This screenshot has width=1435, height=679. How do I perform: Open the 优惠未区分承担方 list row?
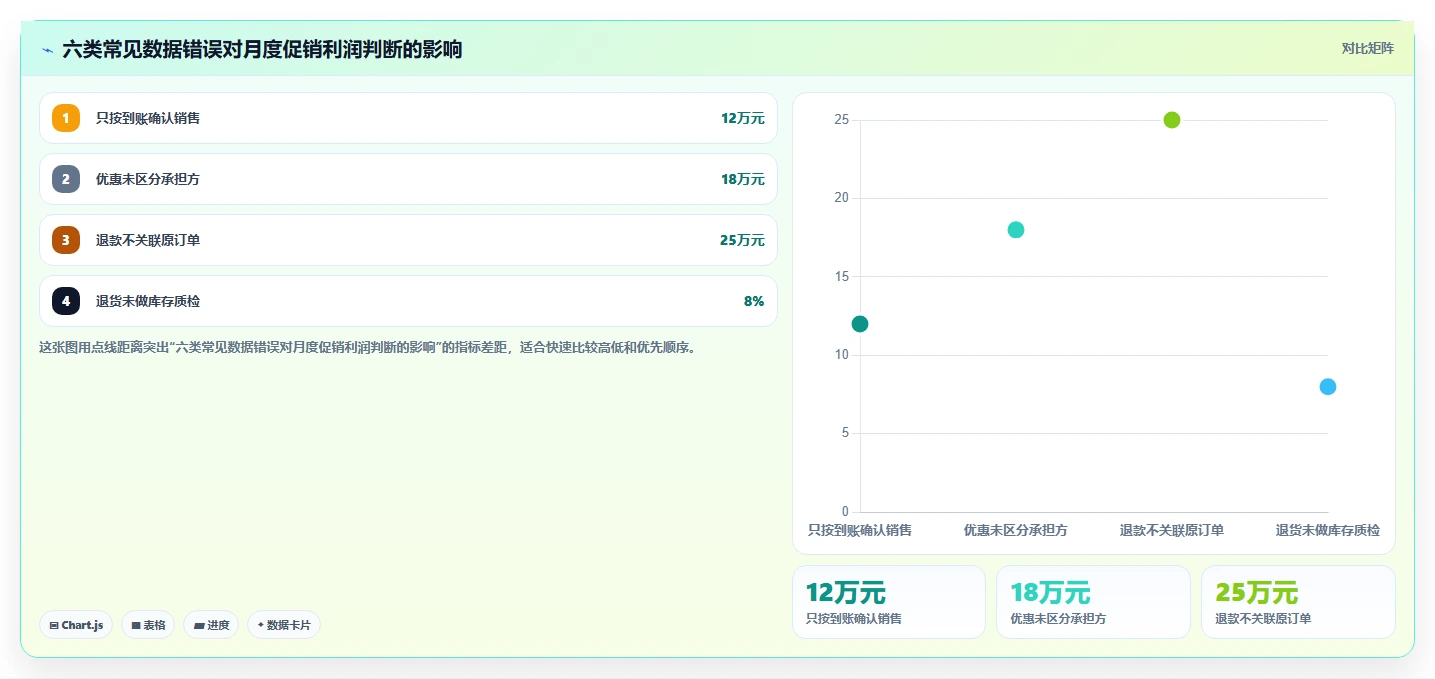click(x=408, y=179)
